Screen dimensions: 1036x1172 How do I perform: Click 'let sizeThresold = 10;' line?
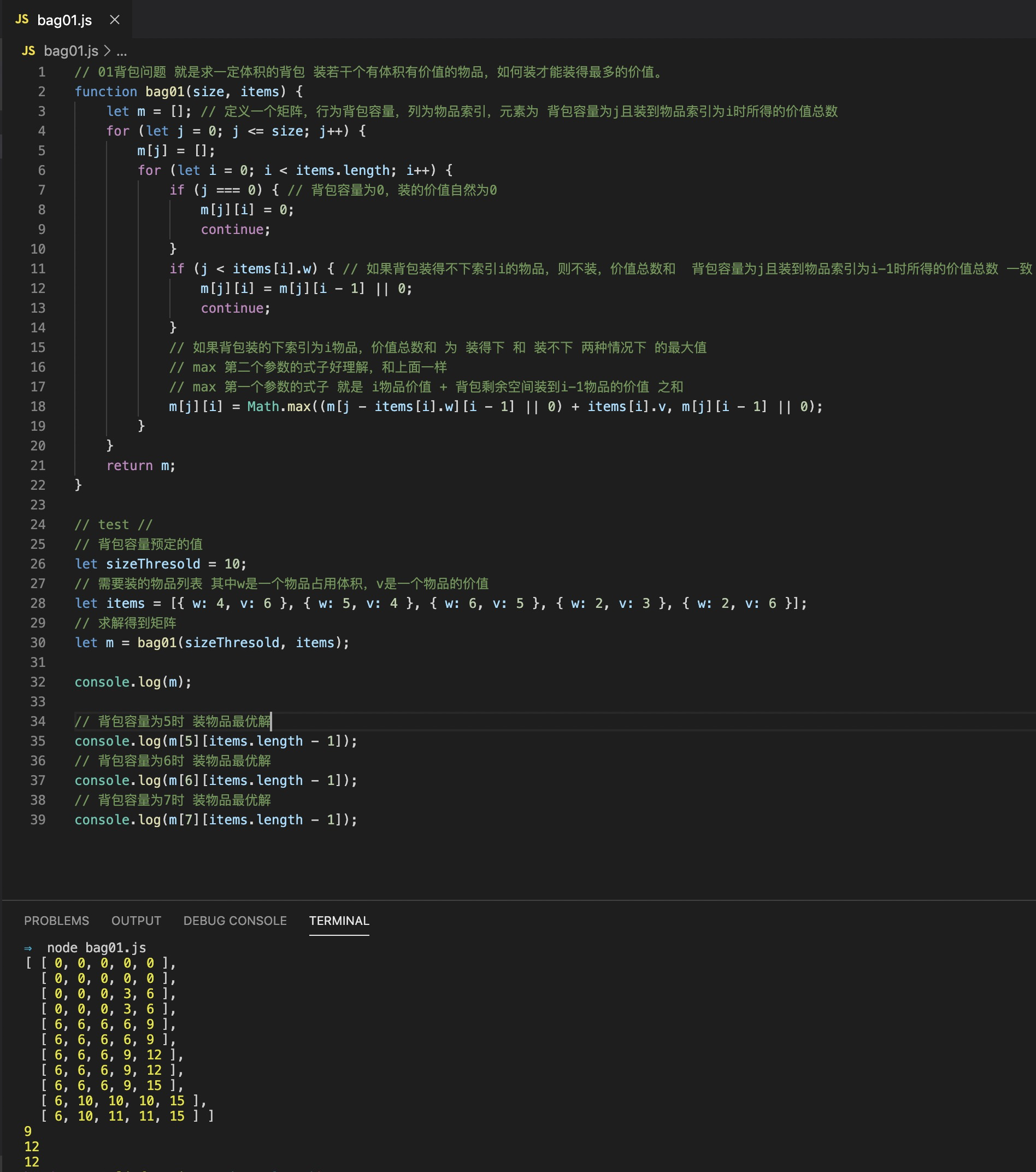pos(161,564)
